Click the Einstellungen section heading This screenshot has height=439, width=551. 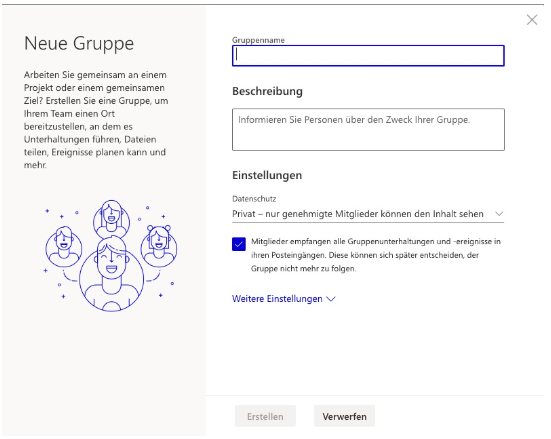267,175
